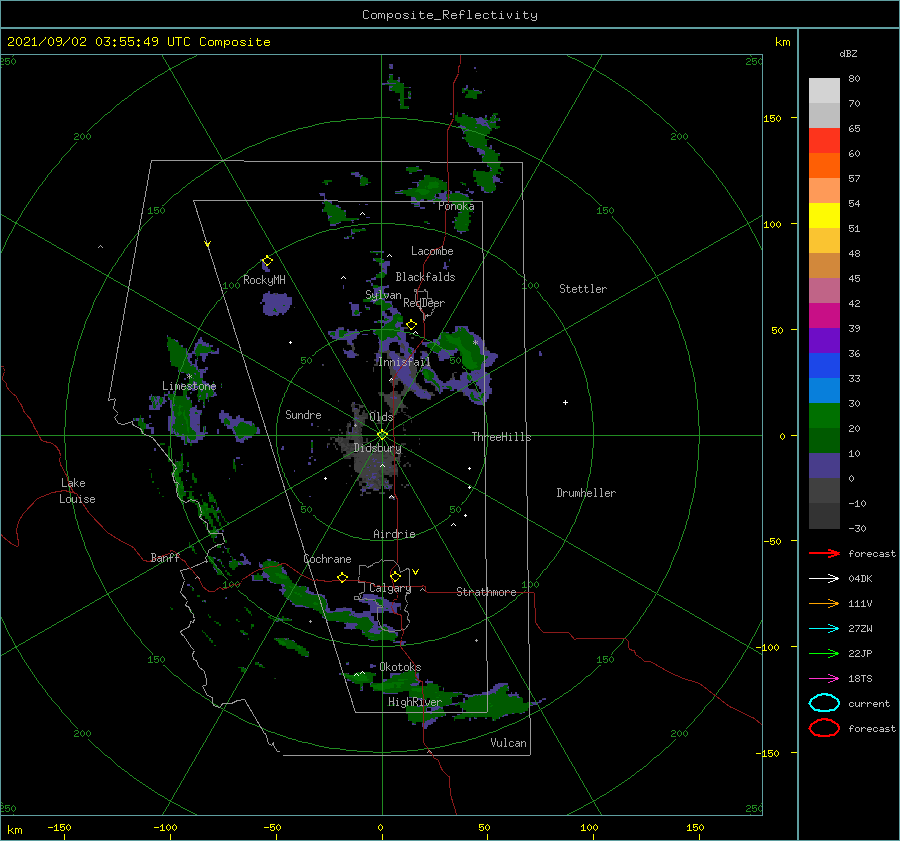Click the Sundre town label

303,414
